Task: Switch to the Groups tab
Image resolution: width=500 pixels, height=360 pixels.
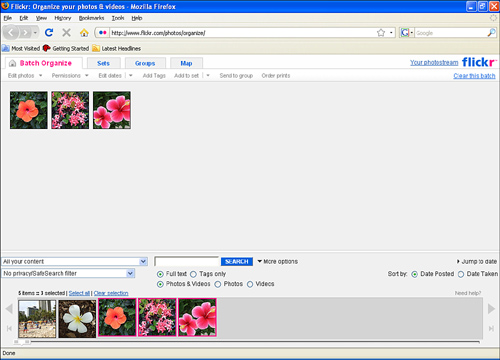Action: point(145,63)
